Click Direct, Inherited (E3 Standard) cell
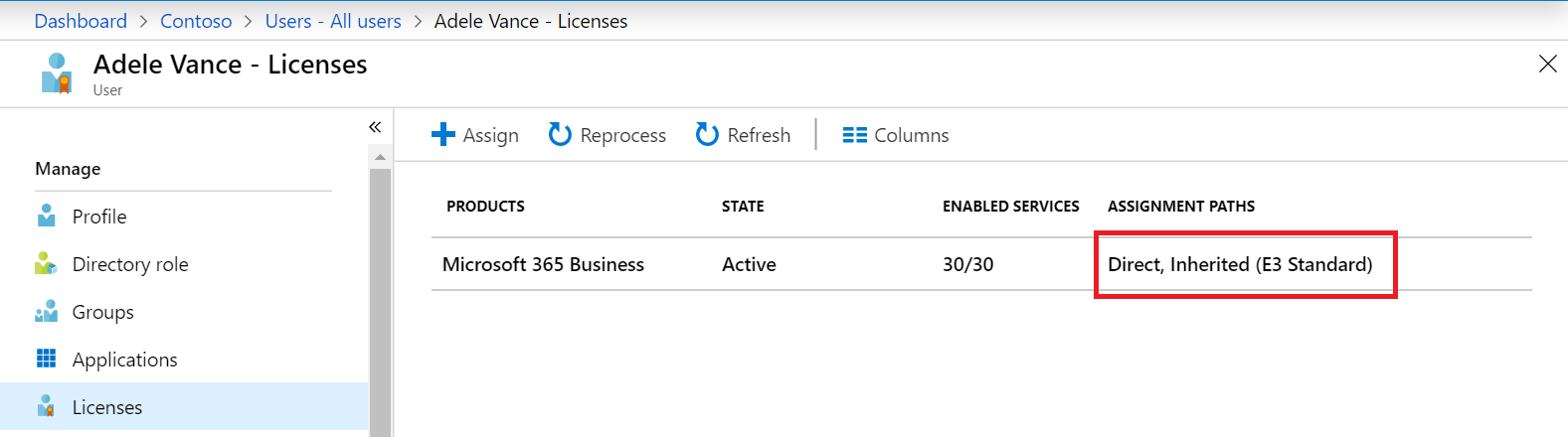This screenshot has height=437, width=1568. coord(1240,264)
